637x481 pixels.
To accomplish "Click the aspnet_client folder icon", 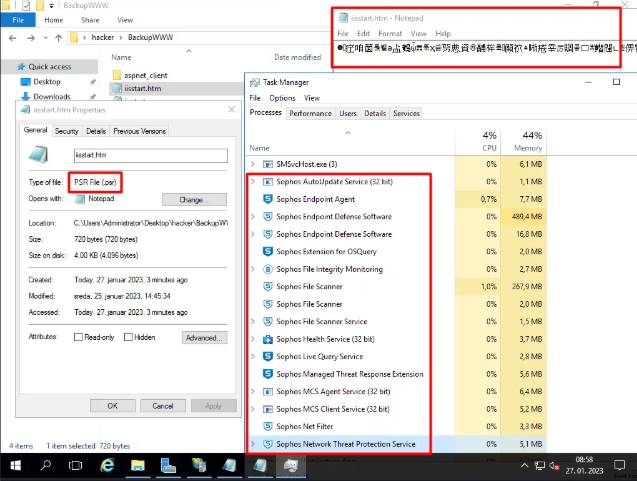I will coord(117,75).
